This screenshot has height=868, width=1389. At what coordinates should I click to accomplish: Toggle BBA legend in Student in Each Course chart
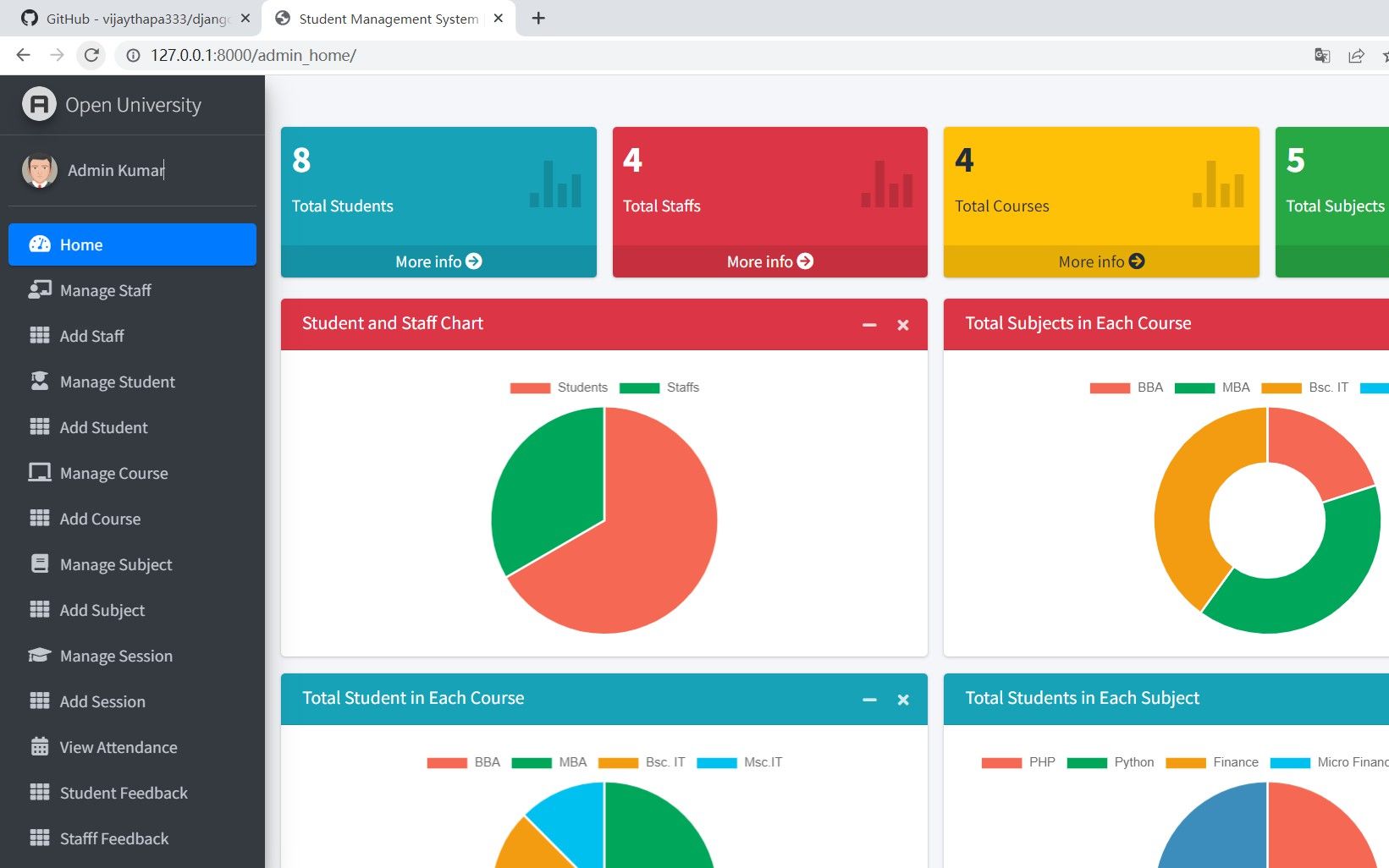[464, 762]
